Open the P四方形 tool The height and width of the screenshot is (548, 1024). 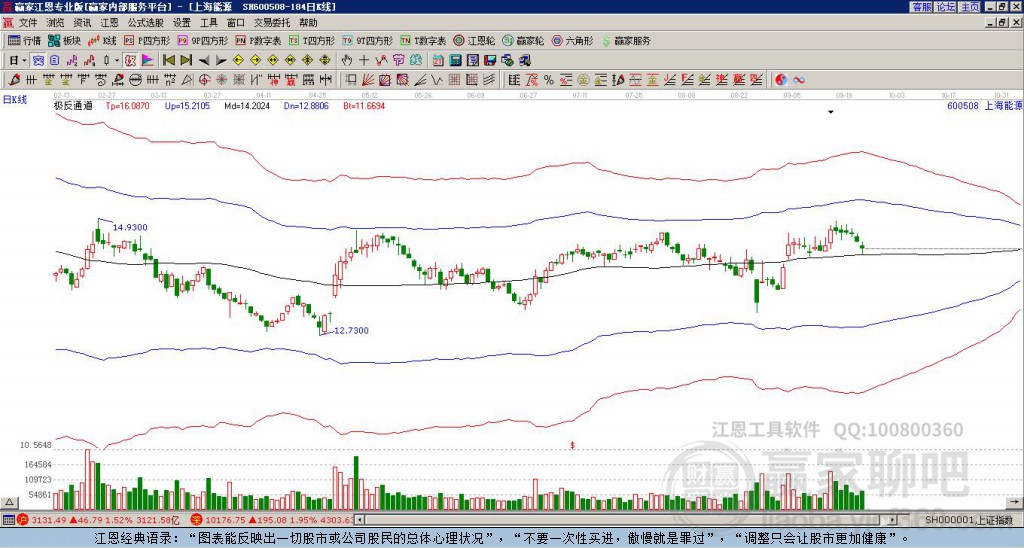point(147,40)
